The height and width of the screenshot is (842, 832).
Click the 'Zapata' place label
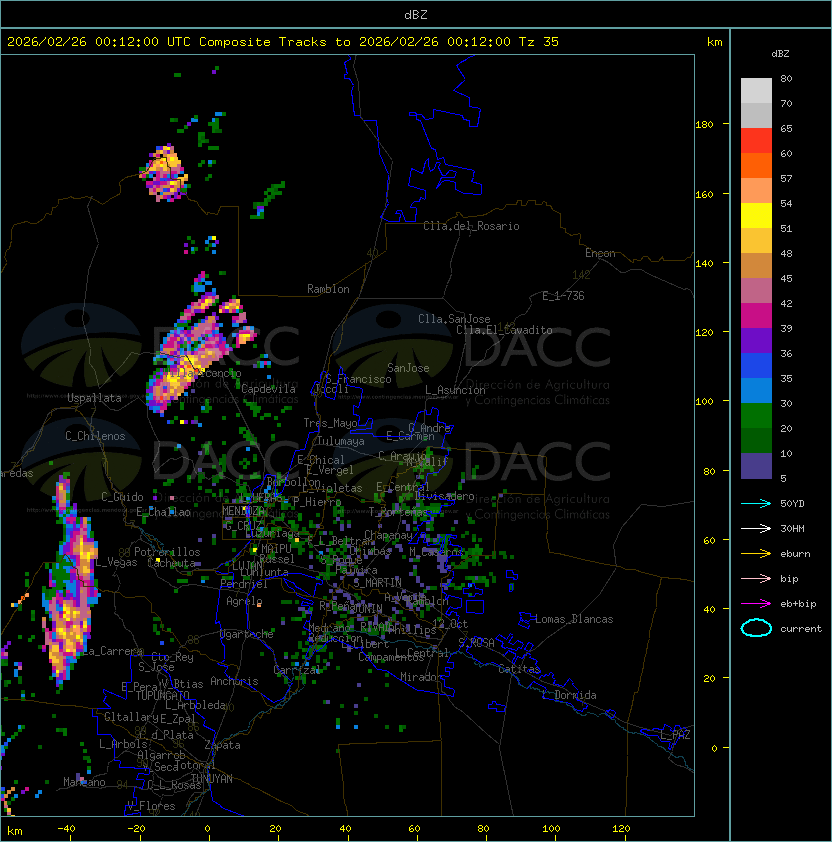click(222, 745)
